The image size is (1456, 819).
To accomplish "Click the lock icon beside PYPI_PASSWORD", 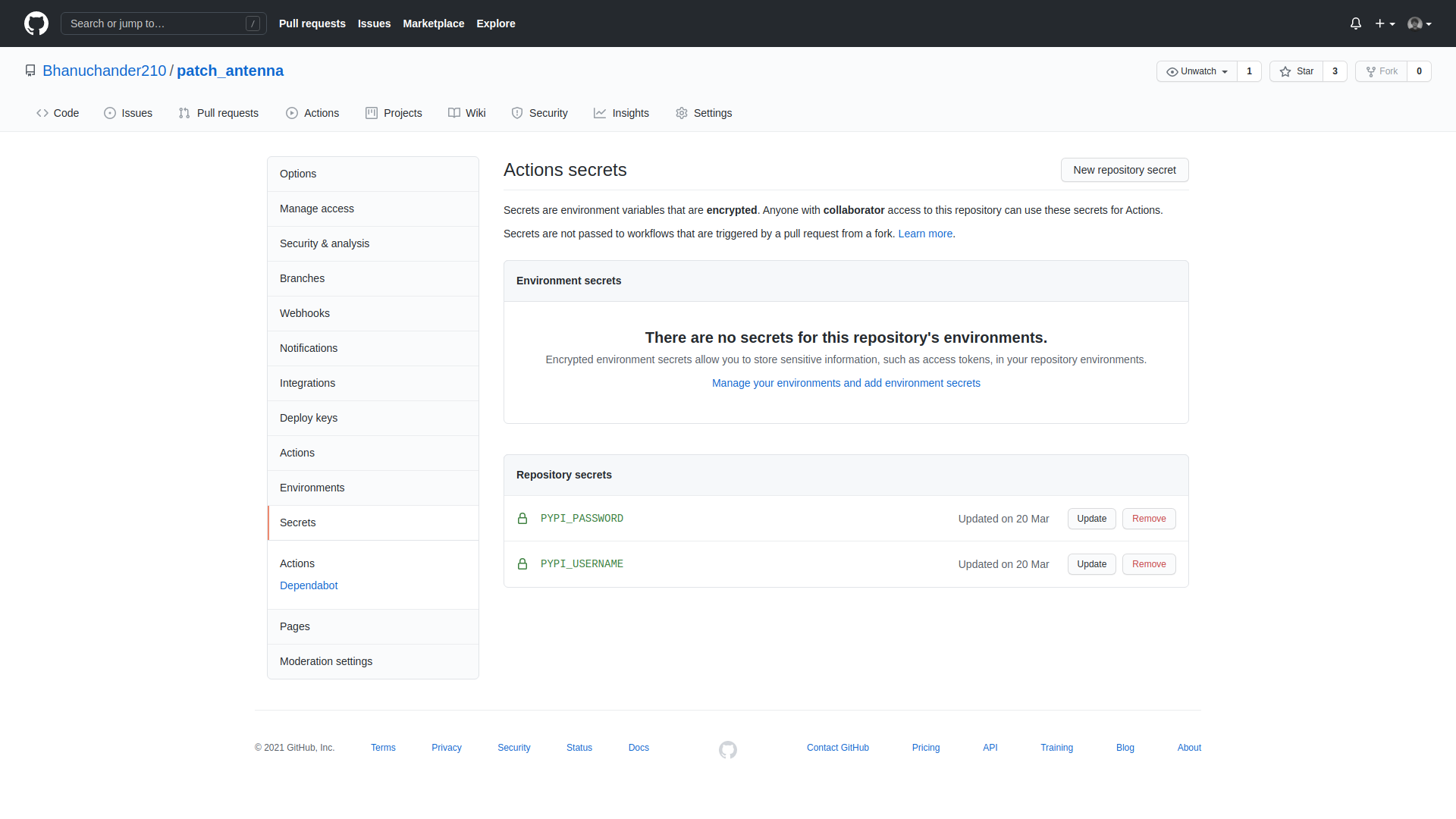I will coord(522,519).
